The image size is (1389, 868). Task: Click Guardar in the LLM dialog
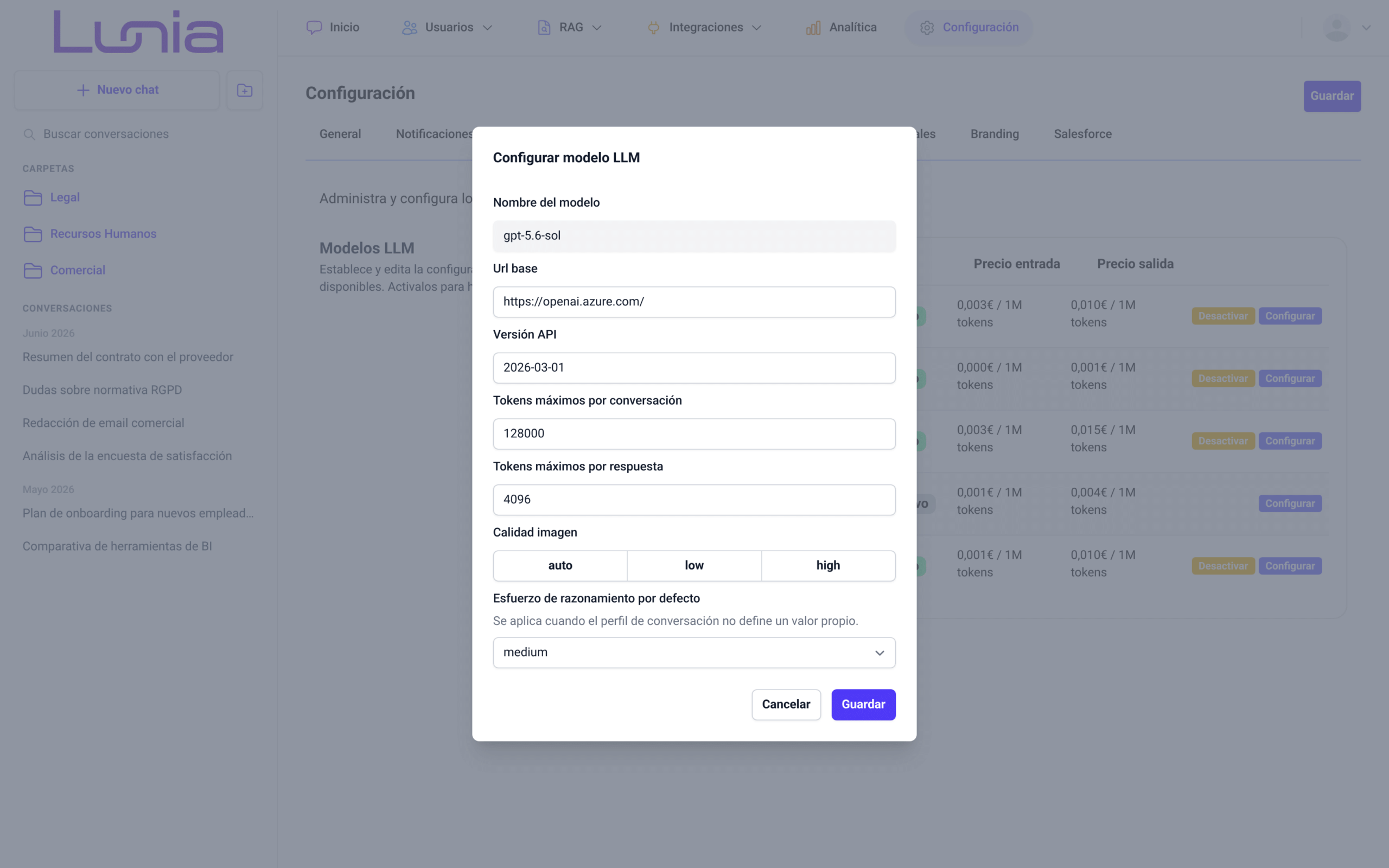863,704
